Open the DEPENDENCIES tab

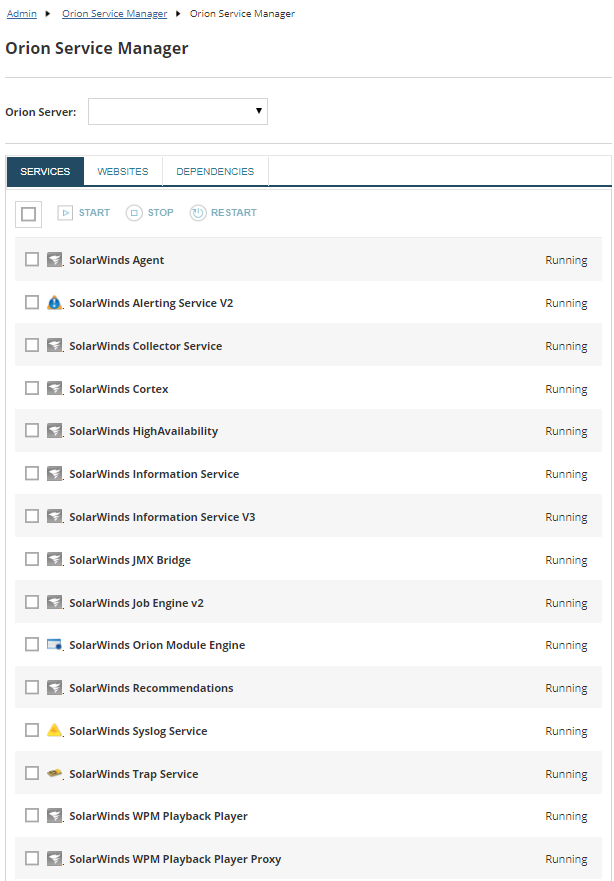(x=215, y=171)
